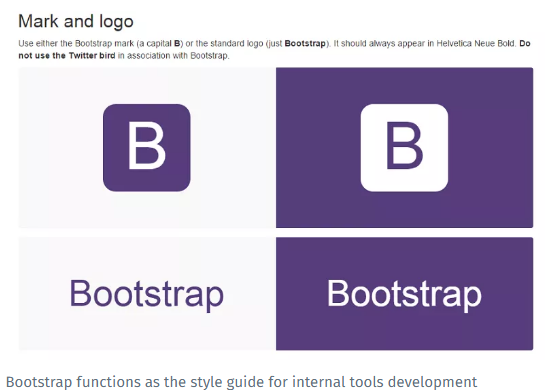Click the 'Mark and logo' heading
The image size is (545, 390).
[x=76, y=22]
